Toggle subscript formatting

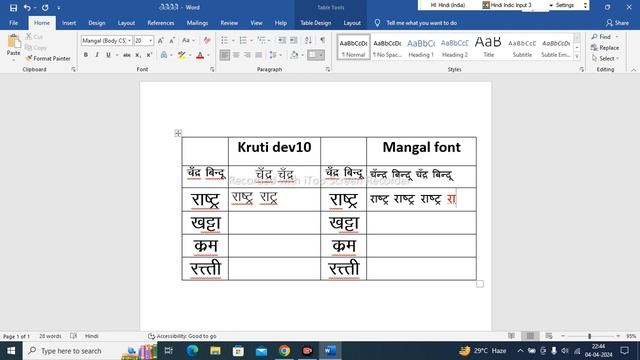point(138,55)
